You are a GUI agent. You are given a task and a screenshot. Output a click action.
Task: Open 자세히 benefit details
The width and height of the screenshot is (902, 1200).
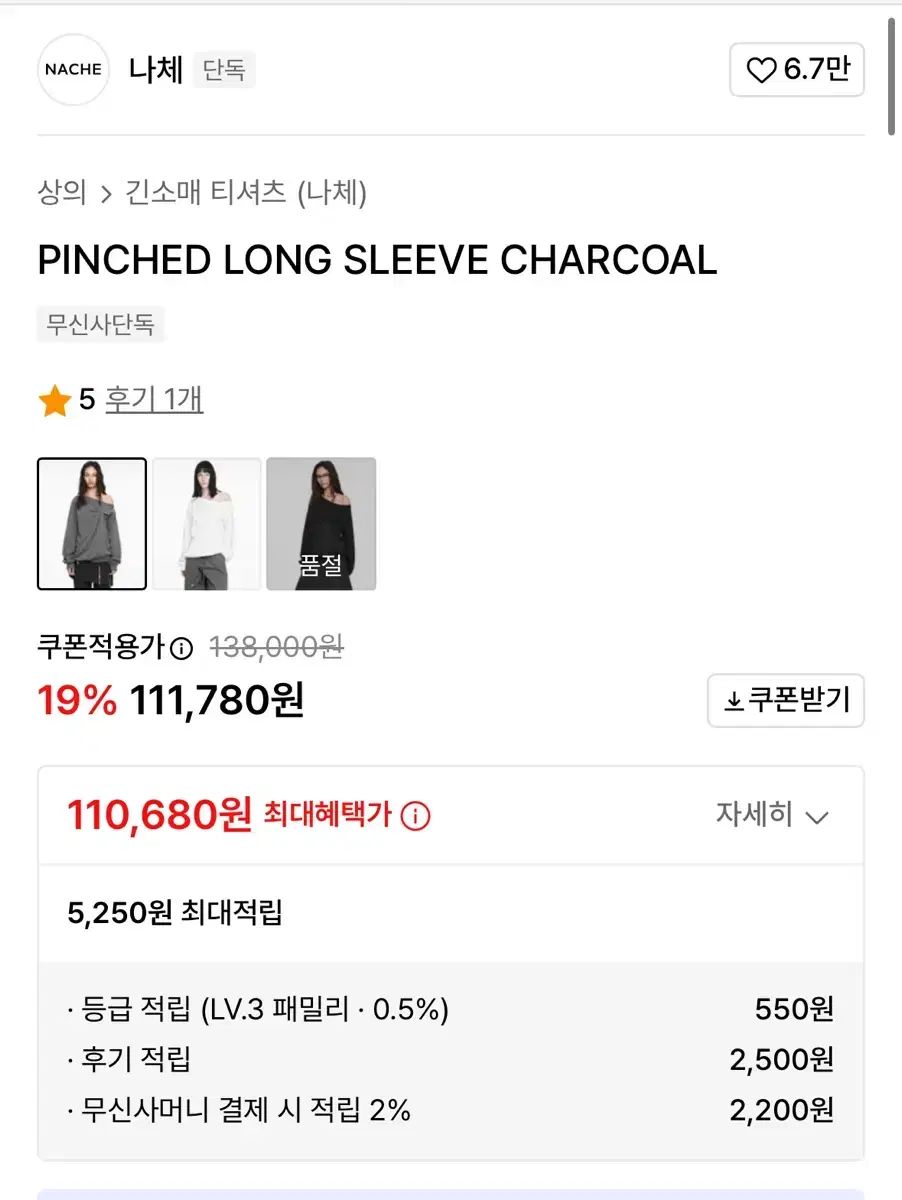(754, 815)
